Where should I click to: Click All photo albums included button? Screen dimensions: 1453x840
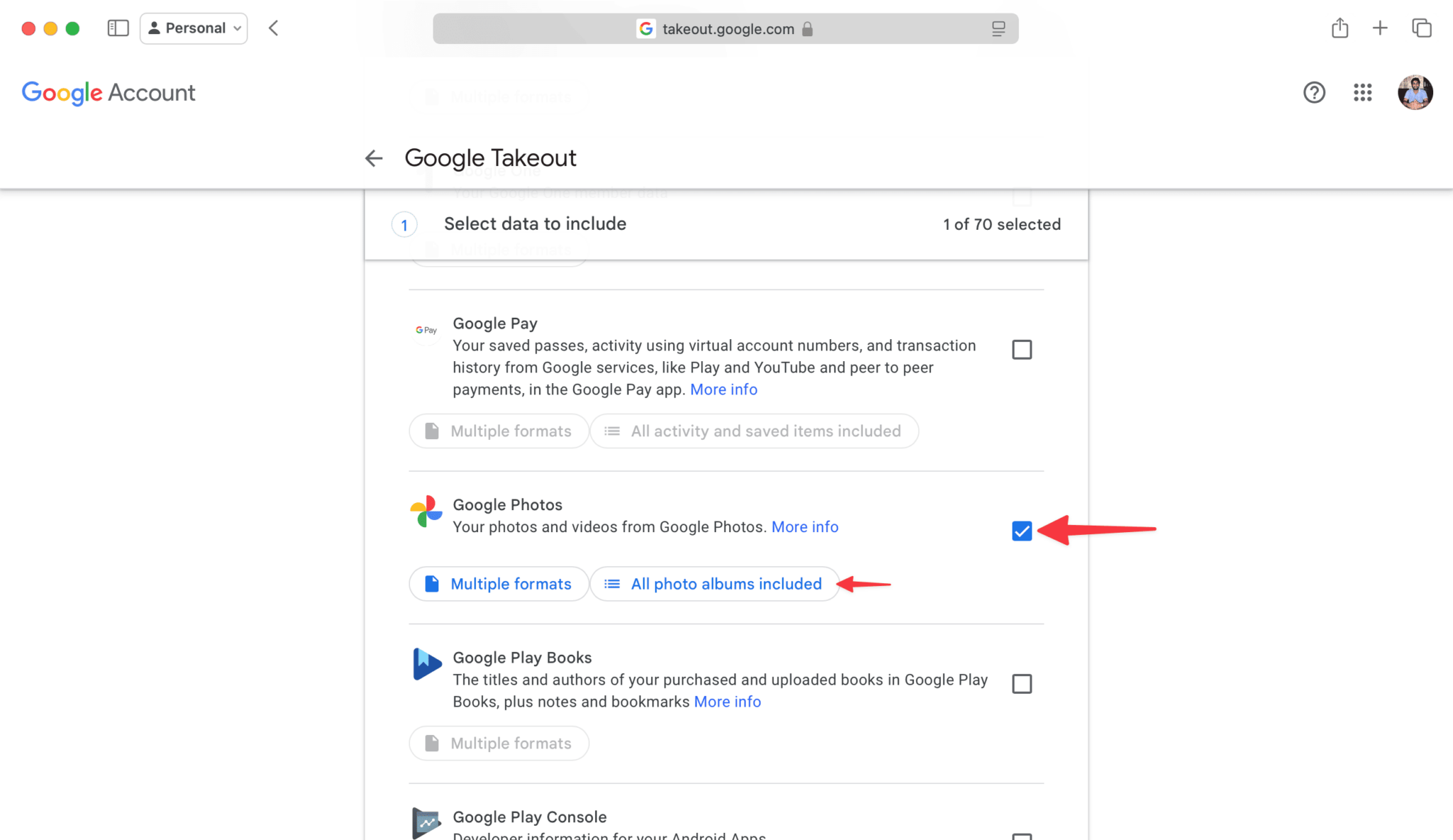[714, 584]
